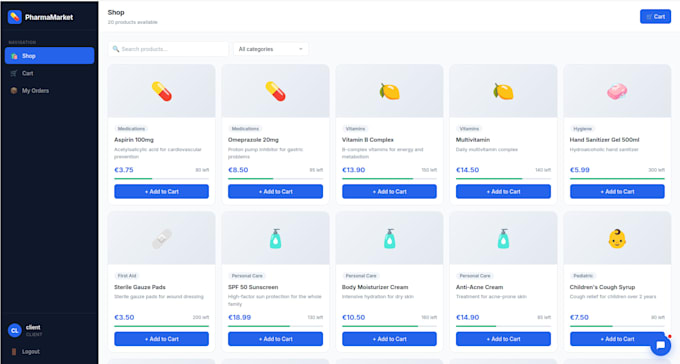Click the €10.50 price
Screen dimensions: 680x364
tap(353, 318)
